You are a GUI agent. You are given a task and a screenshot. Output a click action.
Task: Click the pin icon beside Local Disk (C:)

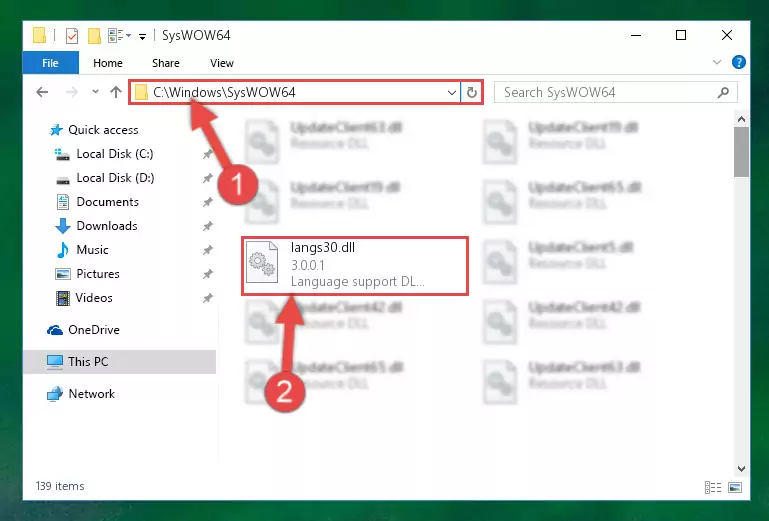[207, 154]
